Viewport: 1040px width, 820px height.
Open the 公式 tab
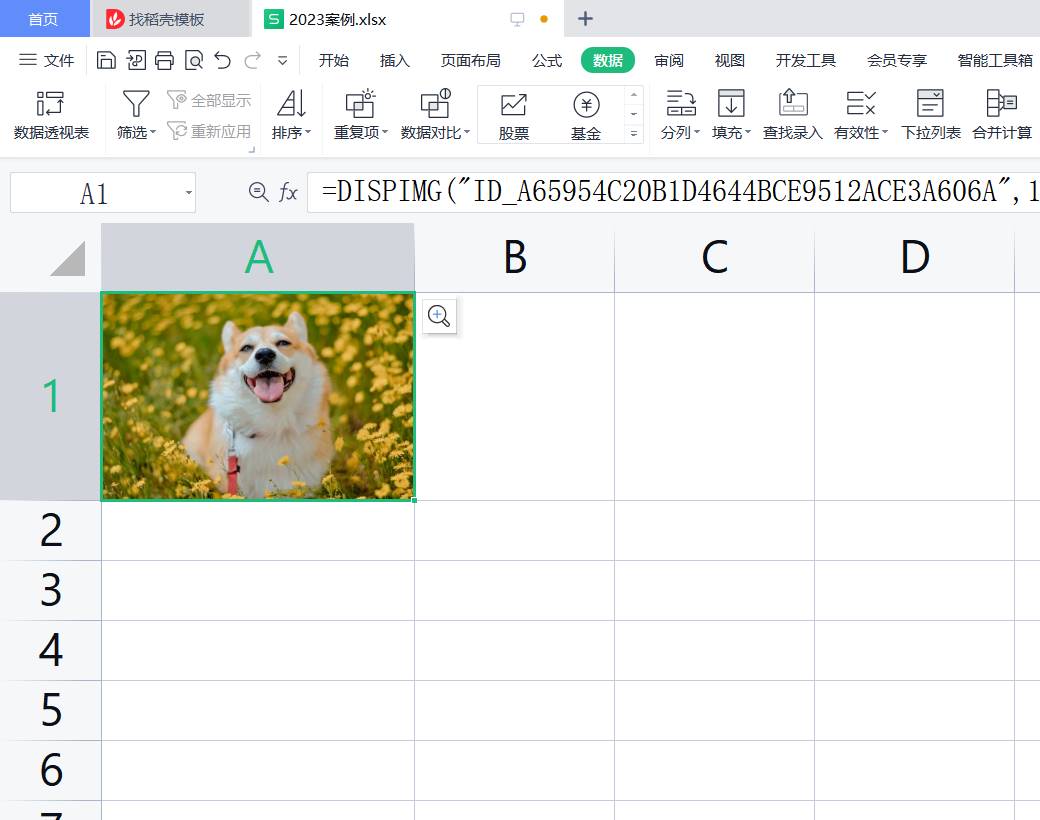pos(547,60)
